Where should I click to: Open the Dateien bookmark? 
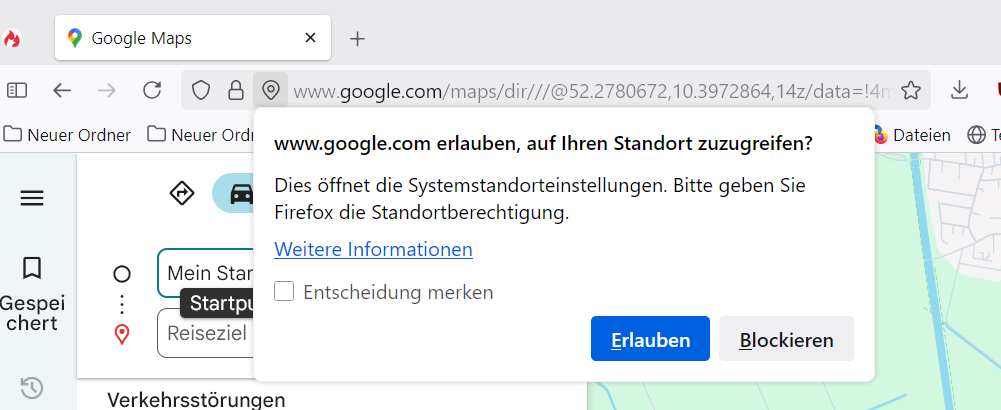[x=912, y=135]
